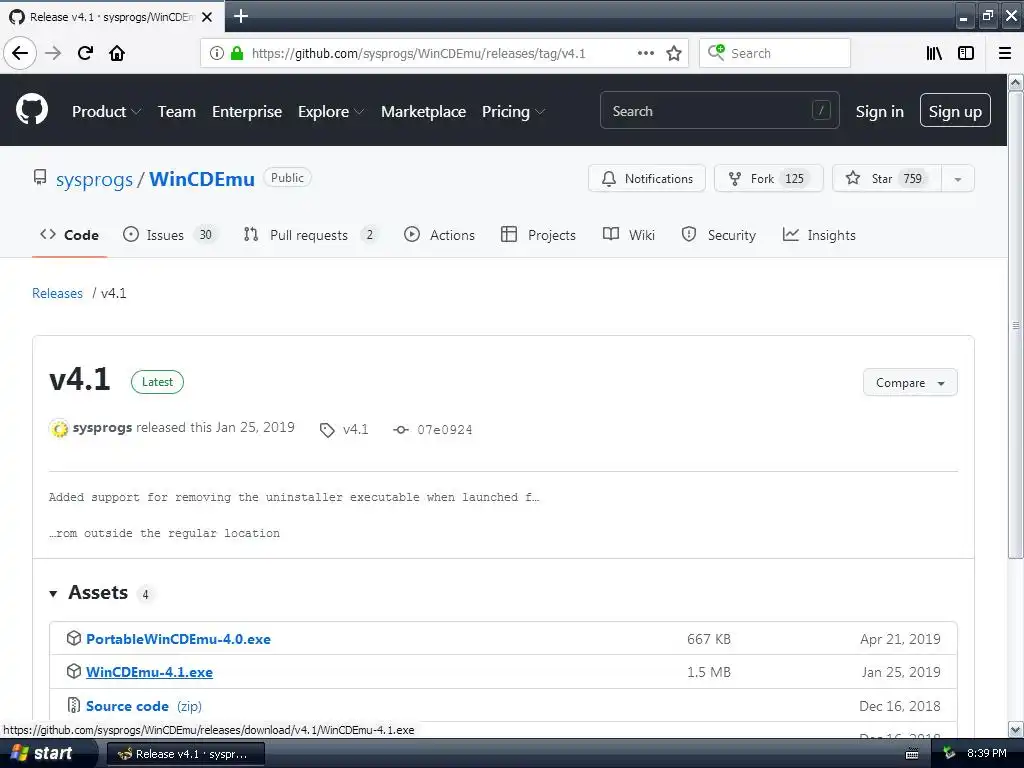This screenshot has height=768, width=1024.
Task: Toggle the browser sidebar icon
Action: [966, 53]
